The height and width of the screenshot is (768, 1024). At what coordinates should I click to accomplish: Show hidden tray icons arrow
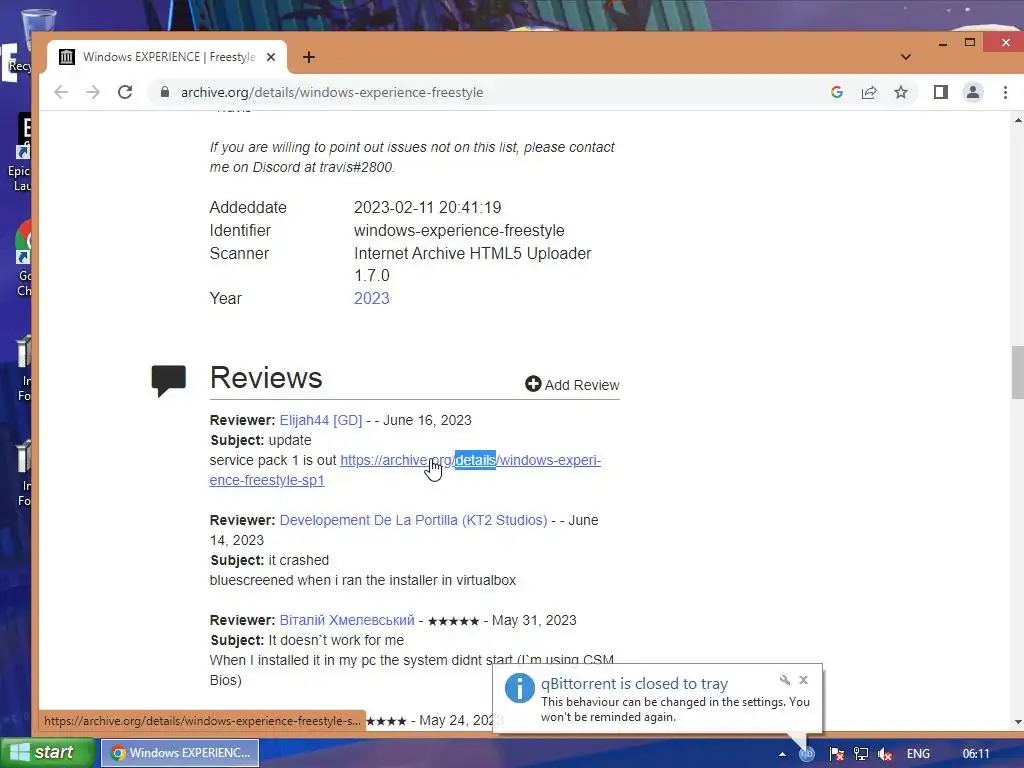(x=782, y=754)
